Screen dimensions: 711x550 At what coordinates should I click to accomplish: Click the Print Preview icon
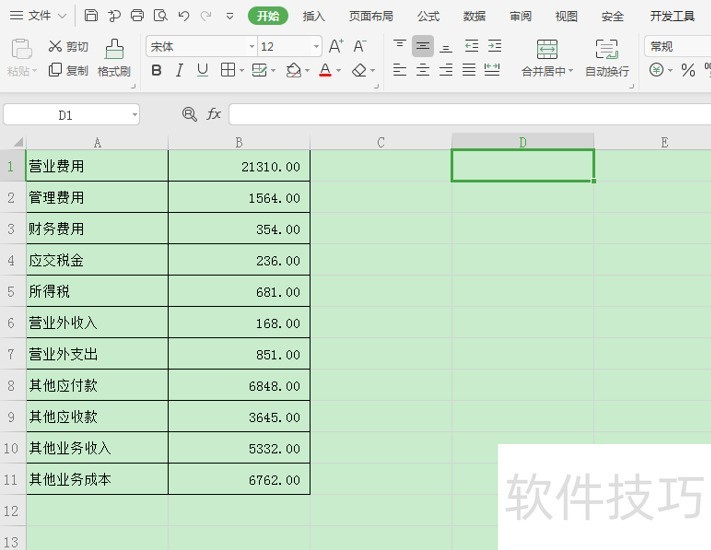coord(161,16)
